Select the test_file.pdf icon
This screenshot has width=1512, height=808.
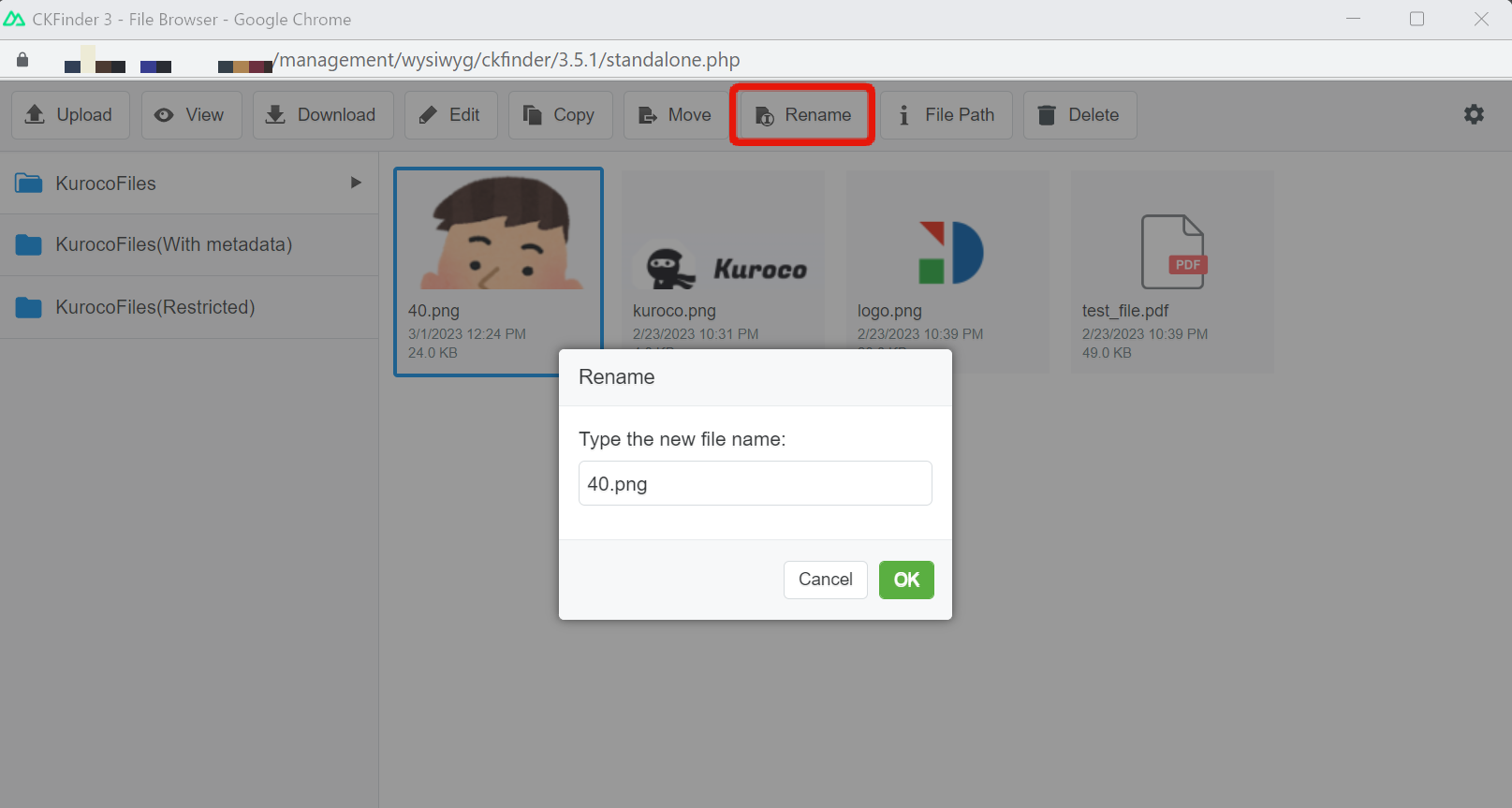(x=1173, y=252)
